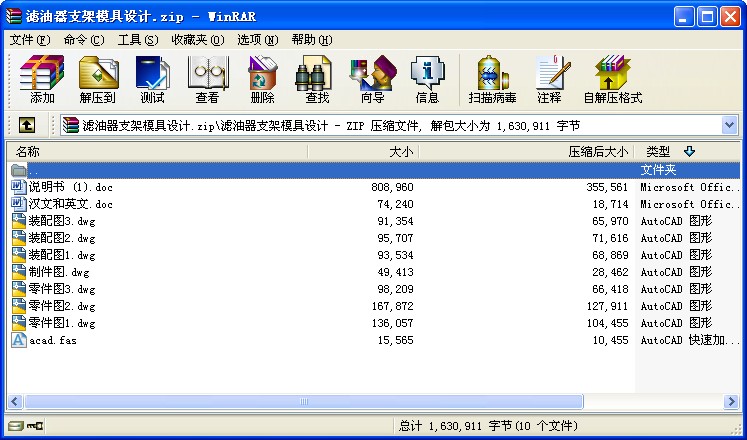Click compressed size value 104,455
747x440 pixels.
click(607, 323)
